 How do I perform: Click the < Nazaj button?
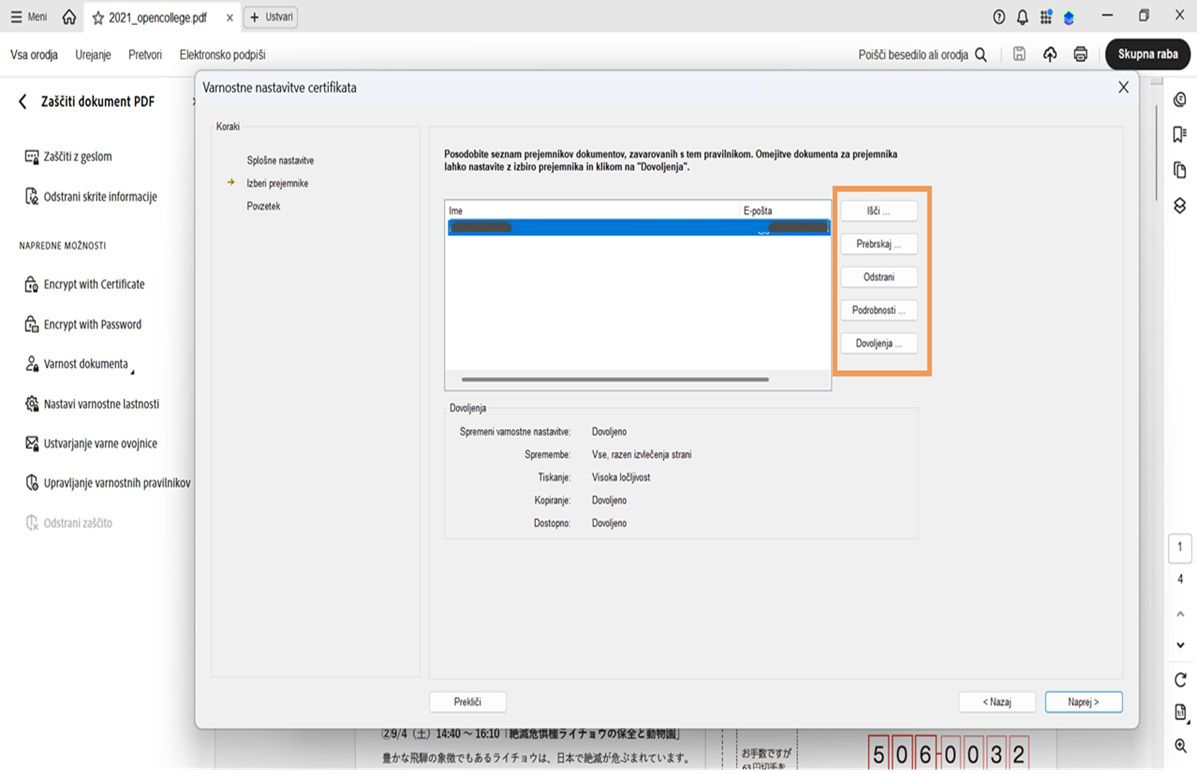click(997, 702)
